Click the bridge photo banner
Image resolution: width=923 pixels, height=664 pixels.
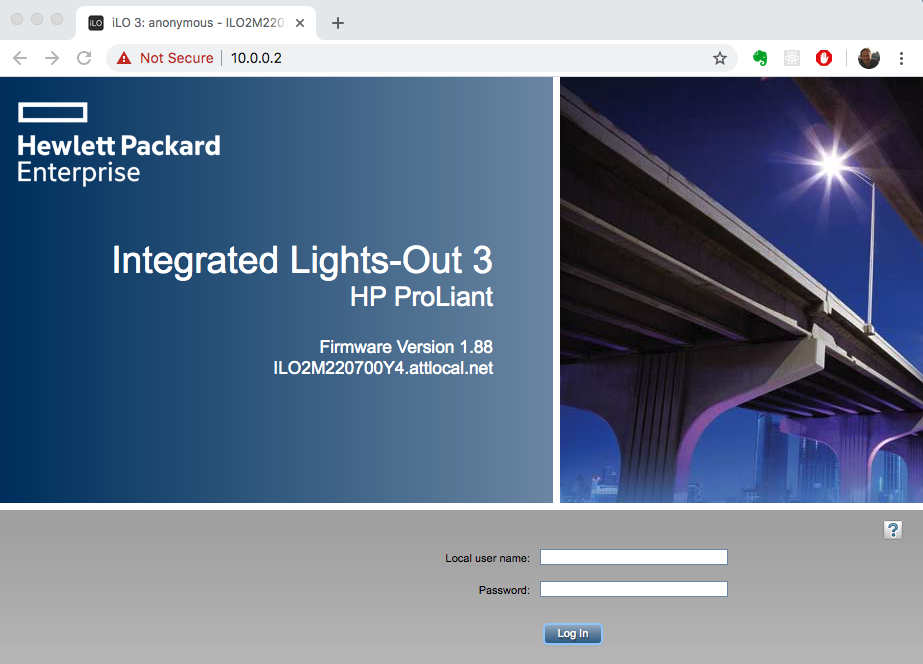coord(741,290)
